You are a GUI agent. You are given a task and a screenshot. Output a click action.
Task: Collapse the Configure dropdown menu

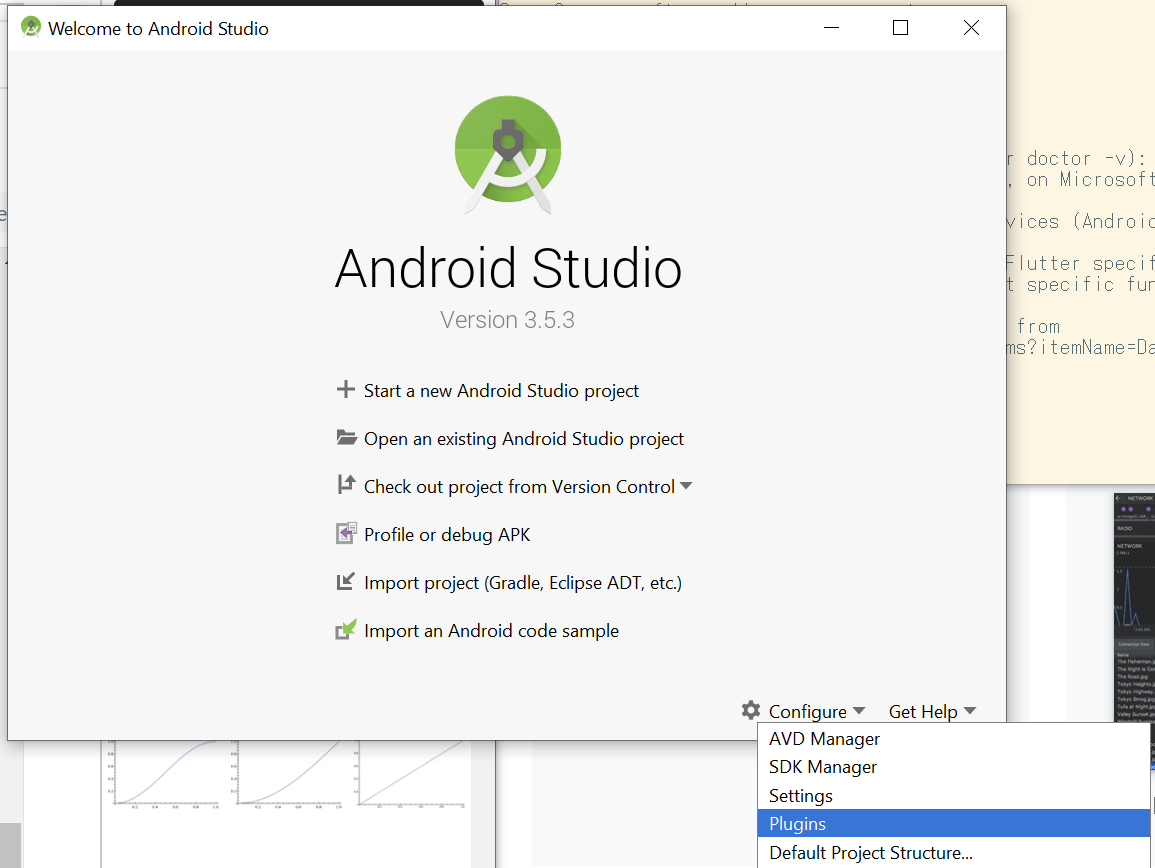click(816, 712)
